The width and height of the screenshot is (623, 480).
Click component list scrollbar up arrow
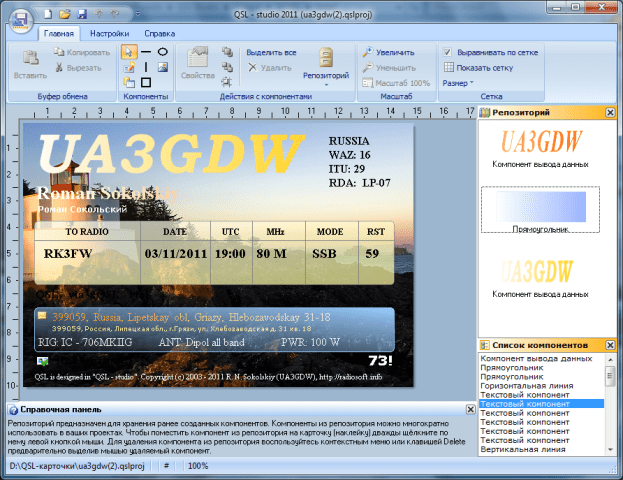click(x=610, y=359)
